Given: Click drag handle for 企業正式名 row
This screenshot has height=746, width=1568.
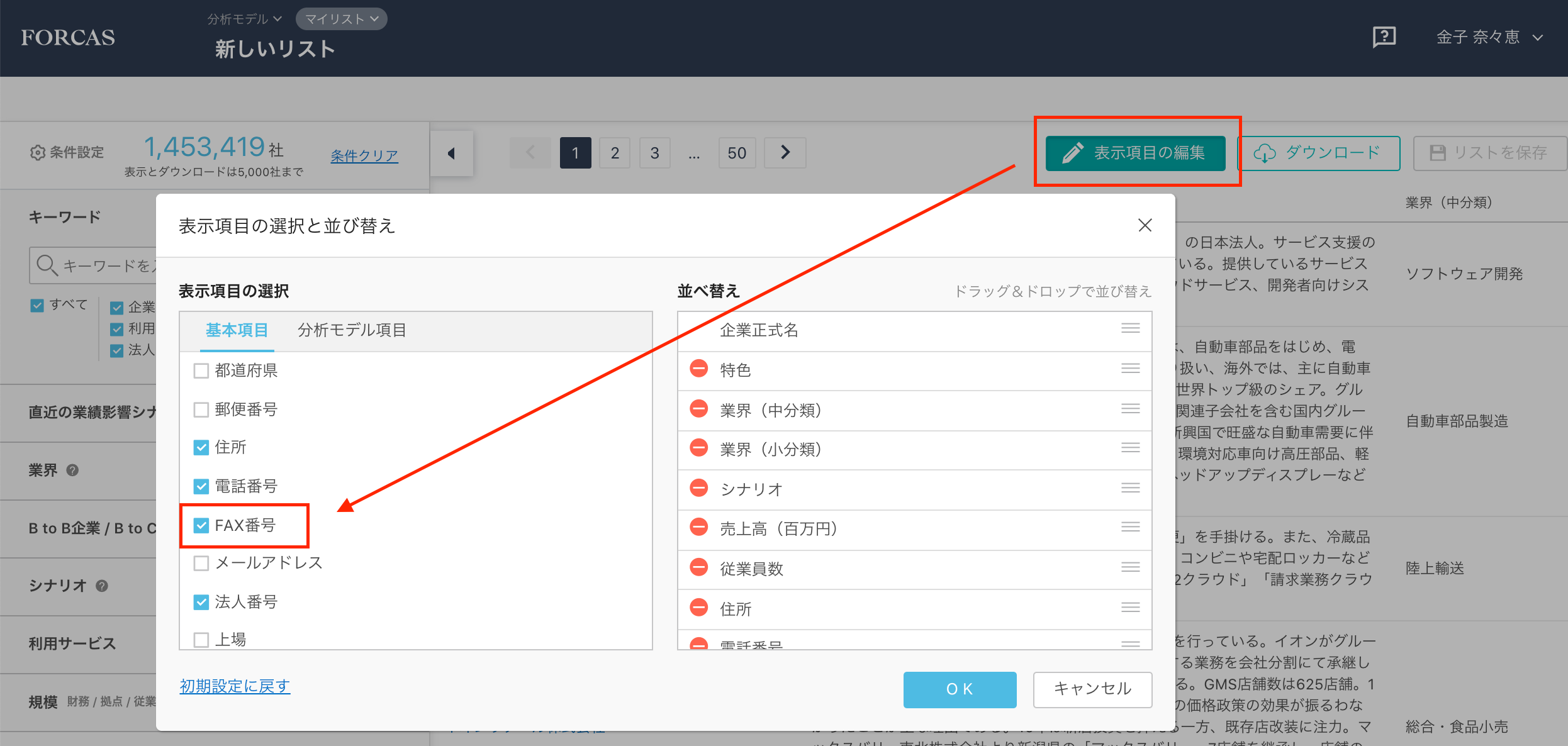Looking at the screenshot, I should tap(1130, 328).
